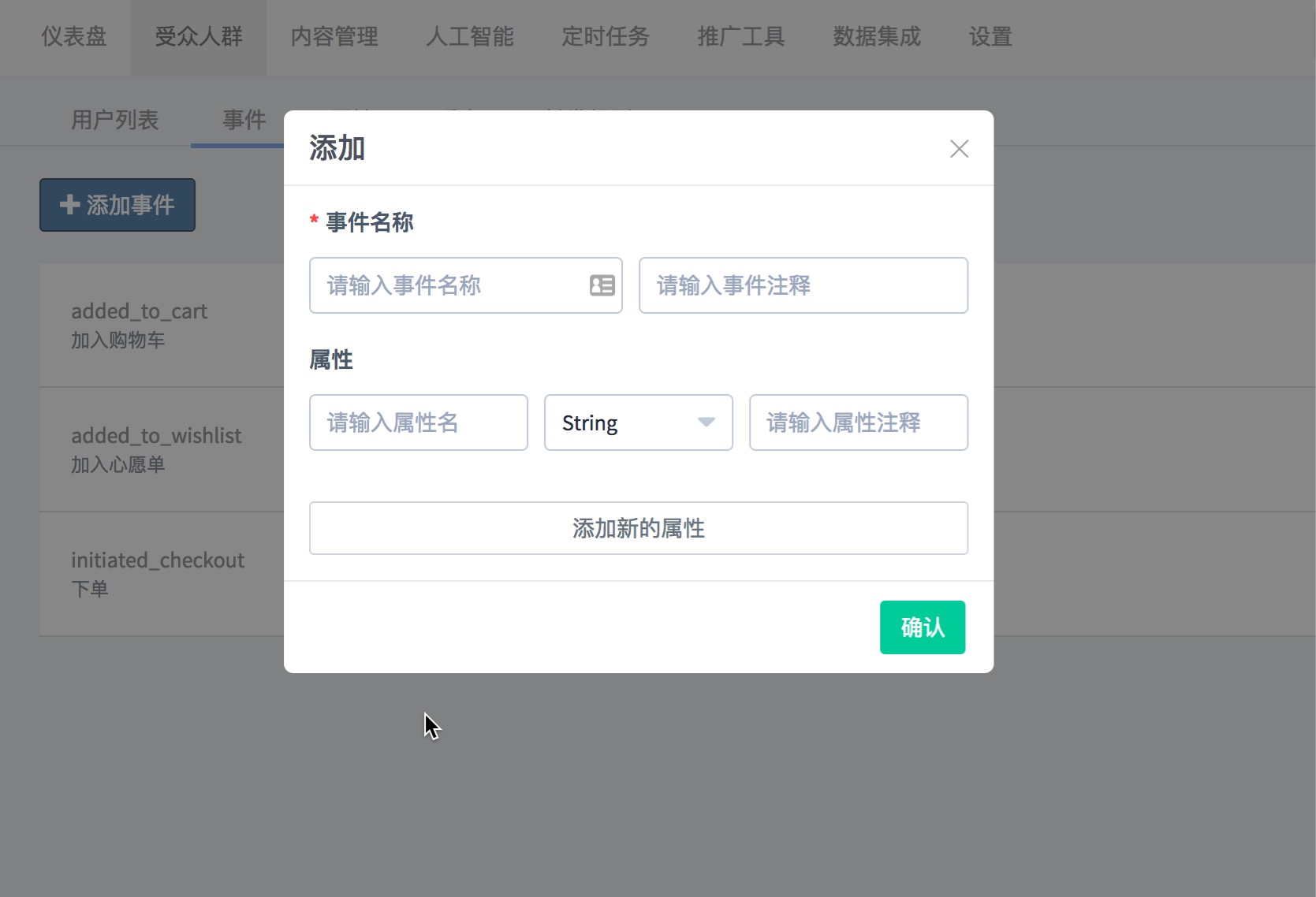This screenshot has height=897, width=1316.
Task: Open 数据集成 navigation item
Action: [x=877, y=37]
